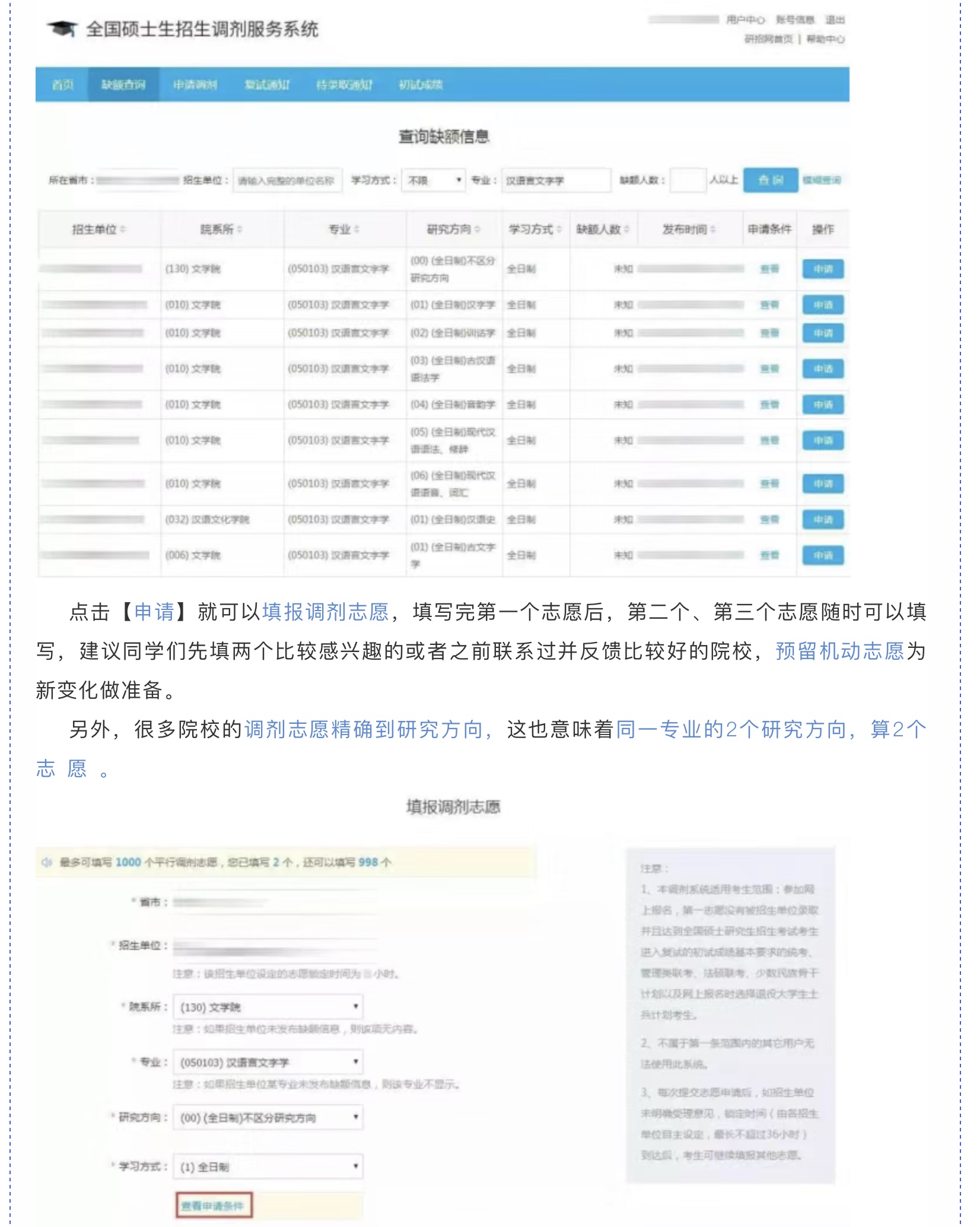The width and height of the screenshot is (980, 1227).
Task: Click the graduation cap logo icon
Action: 62,28
